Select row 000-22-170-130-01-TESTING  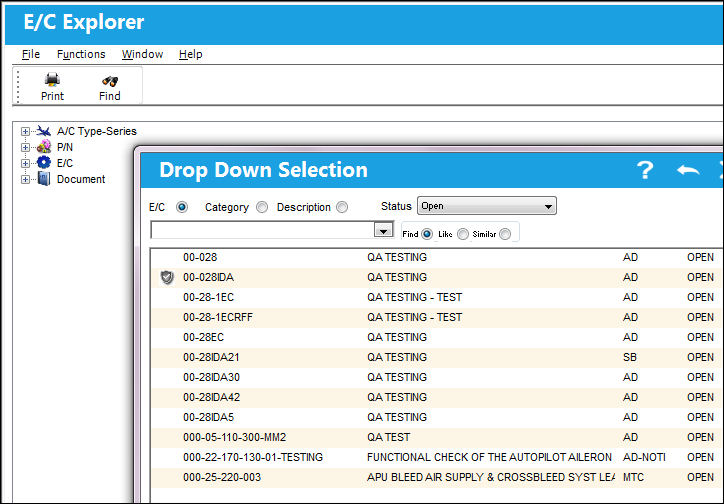(x=437, y=457)
